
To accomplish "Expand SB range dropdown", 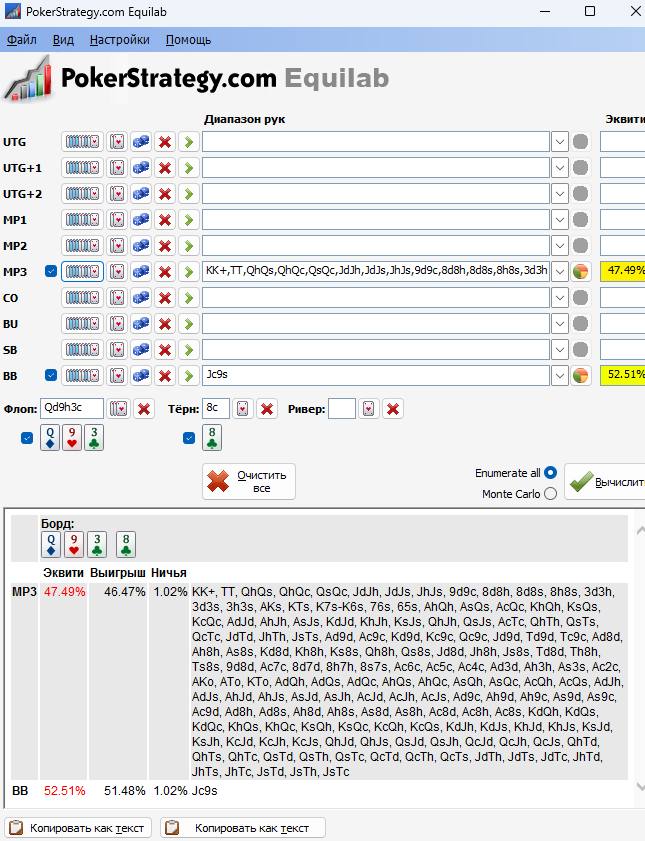I will pyautogui.click(x=560, y=350).
